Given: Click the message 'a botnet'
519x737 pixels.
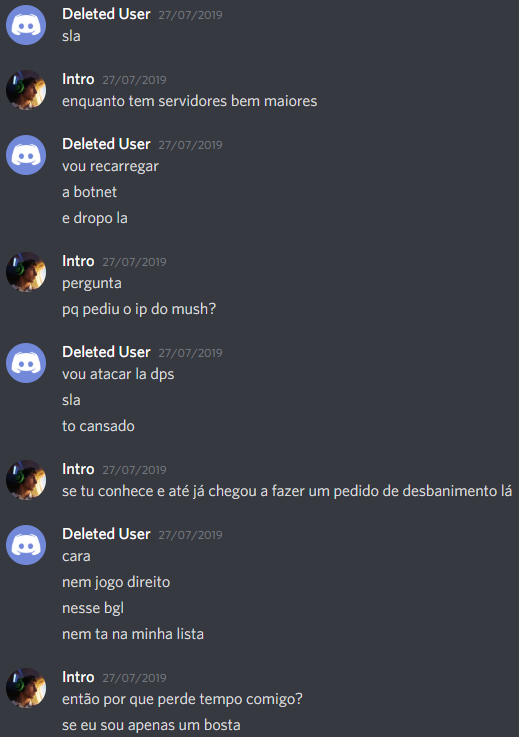Looking at the screenshot, I should (89, 192).
